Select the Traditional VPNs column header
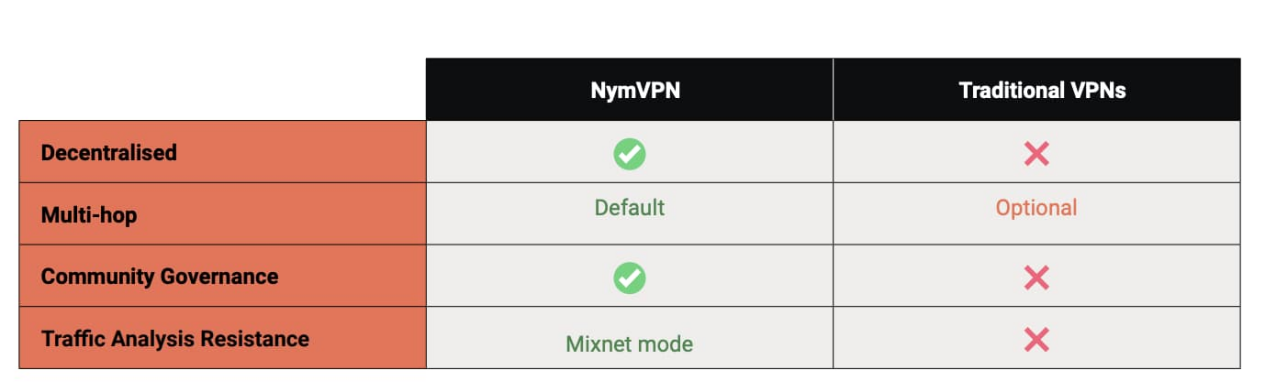 click(x=1037, y=90)
